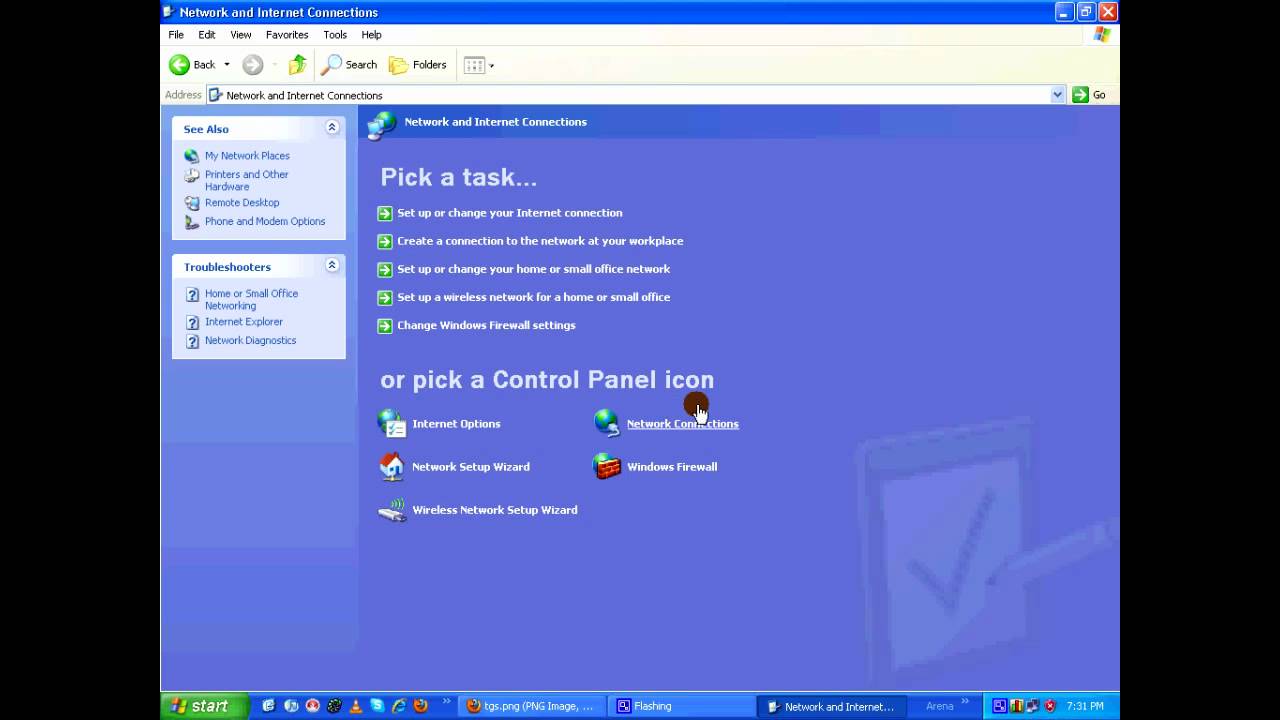Click inside the Address bar field
The width and height of the screenshot is (1280, 720).
[x=636, y=95]
